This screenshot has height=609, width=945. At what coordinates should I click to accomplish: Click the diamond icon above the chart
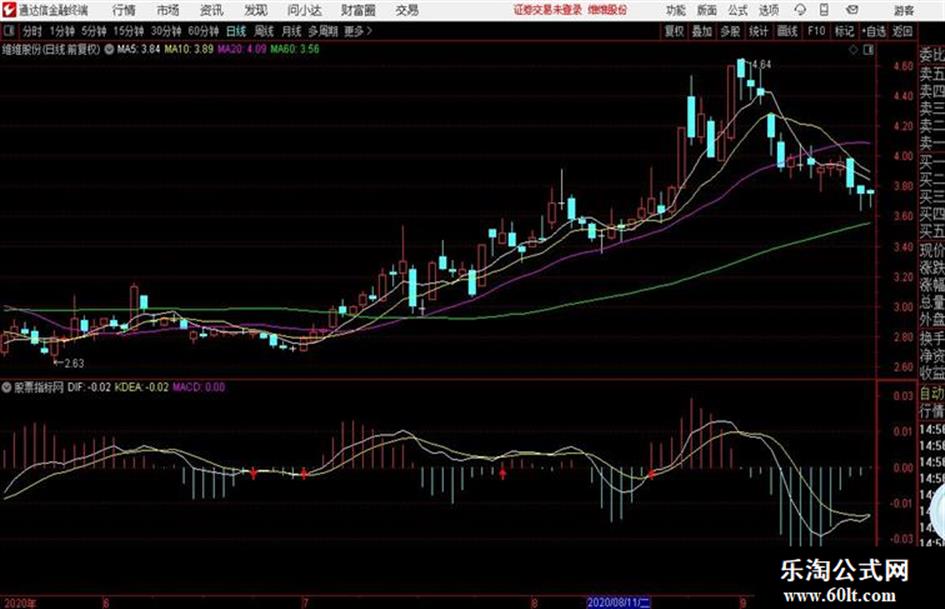coord(853,50)
